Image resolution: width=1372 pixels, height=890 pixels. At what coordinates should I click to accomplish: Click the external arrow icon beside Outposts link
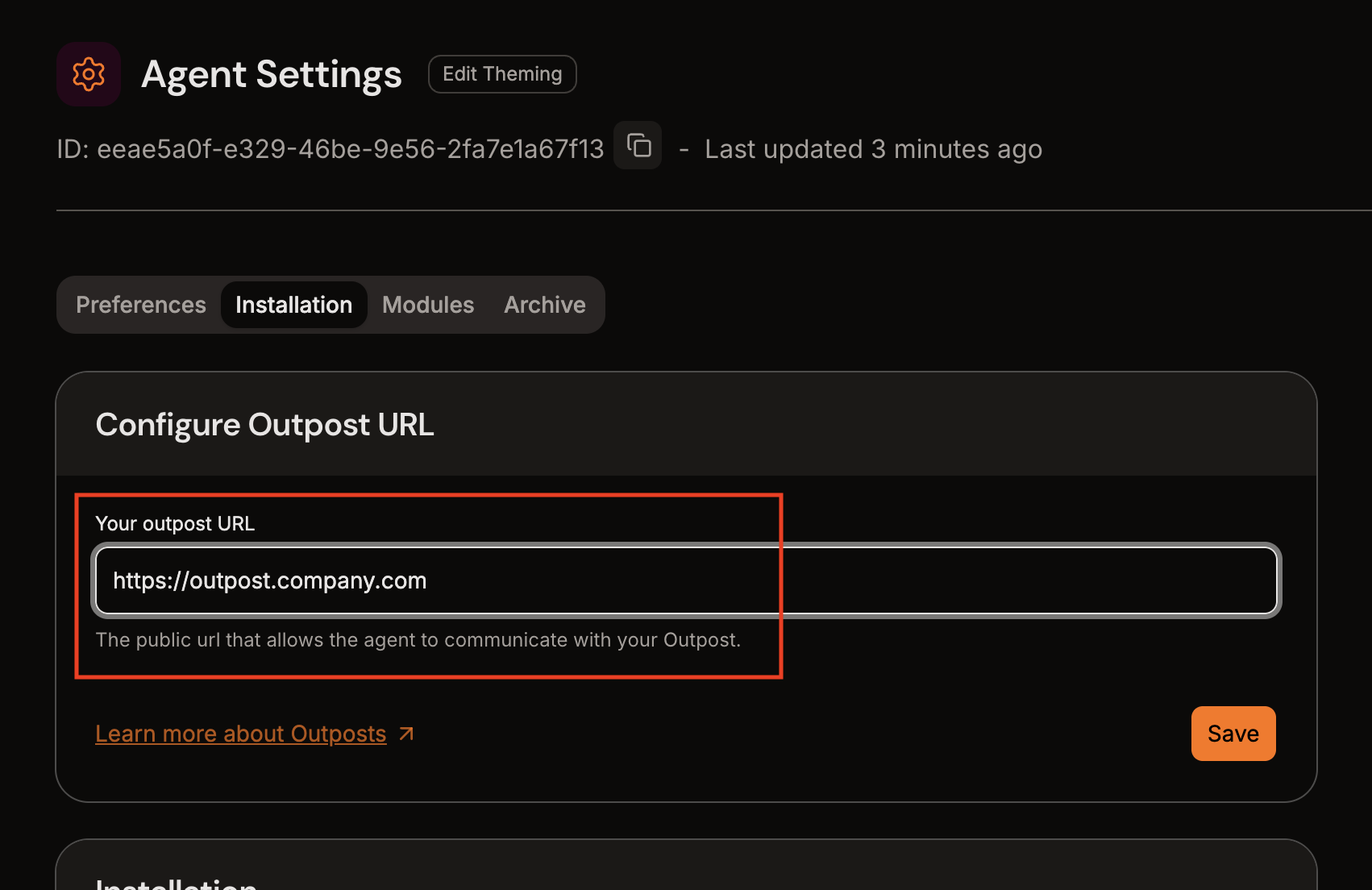click(x=406, y=734)
